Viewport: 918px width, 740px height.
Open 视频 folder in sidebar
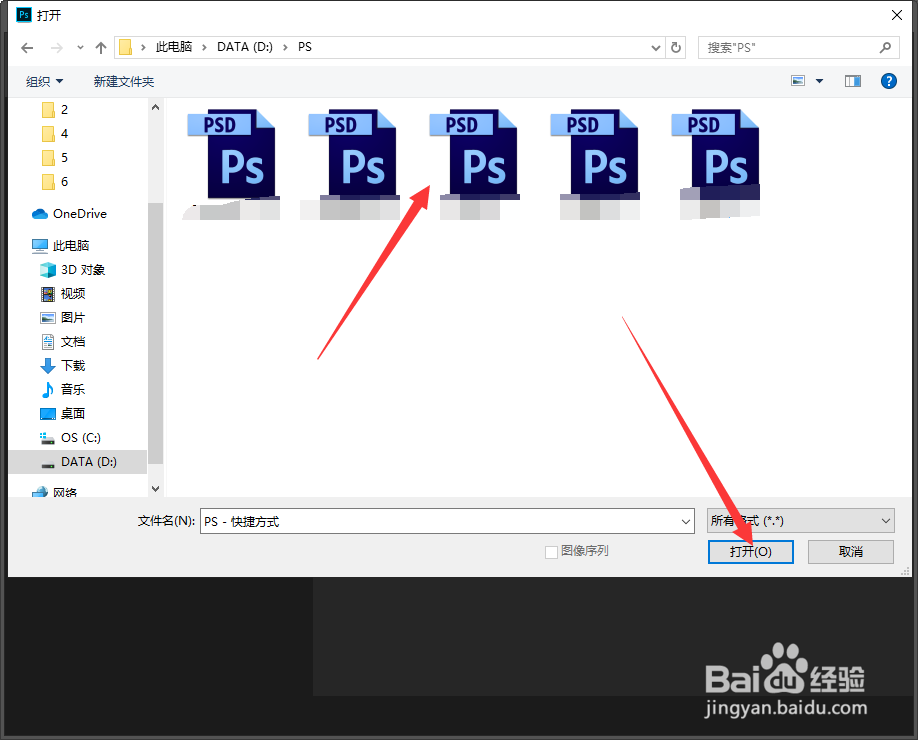(x=63, y=293)
